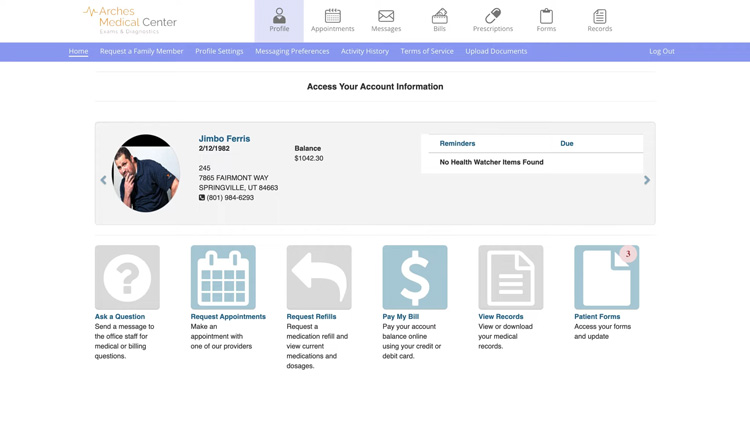Open the Appointments calendar icon
This screenshot has width=750, height=422.
pos(332,16)
